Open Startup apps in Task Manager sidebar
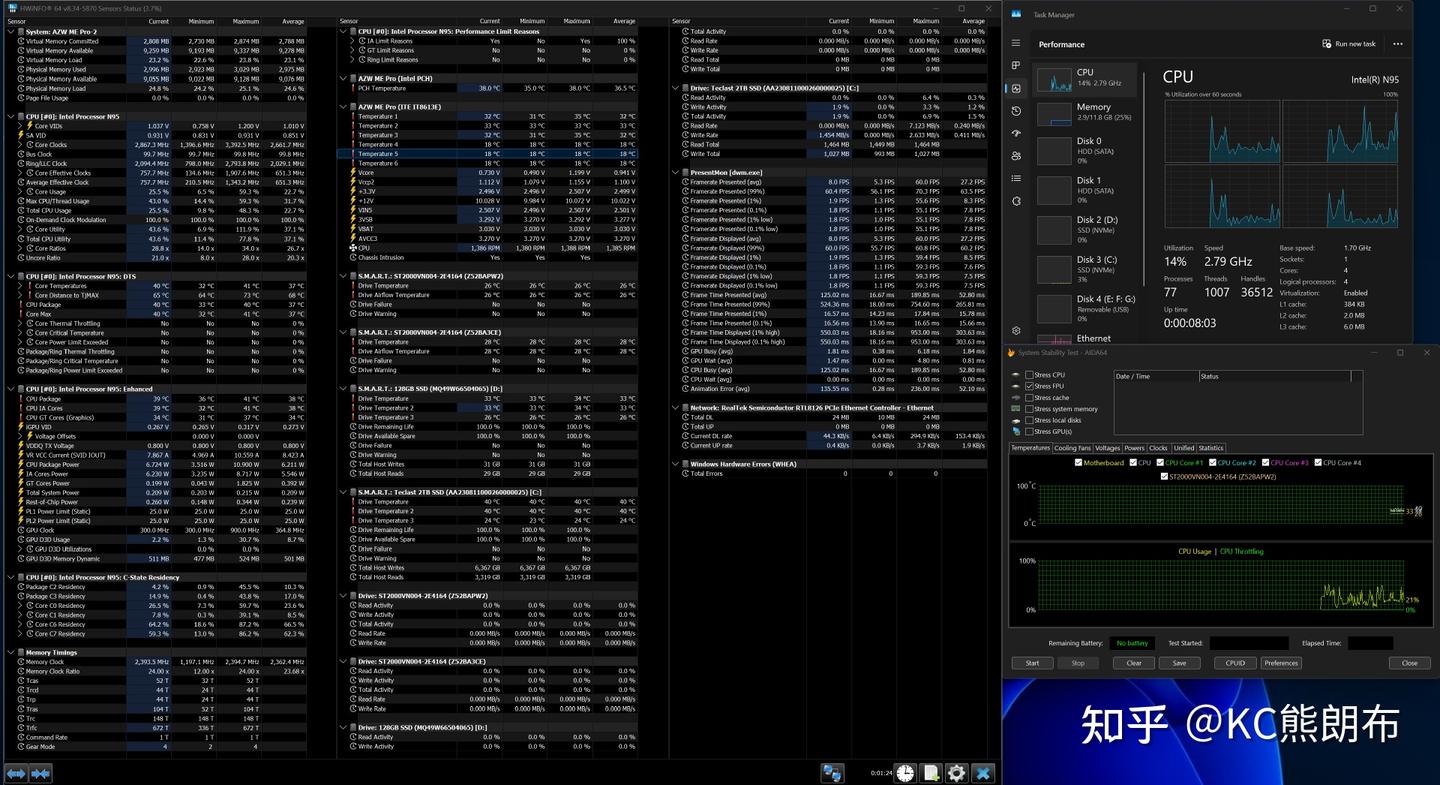 coord(1016,133)
